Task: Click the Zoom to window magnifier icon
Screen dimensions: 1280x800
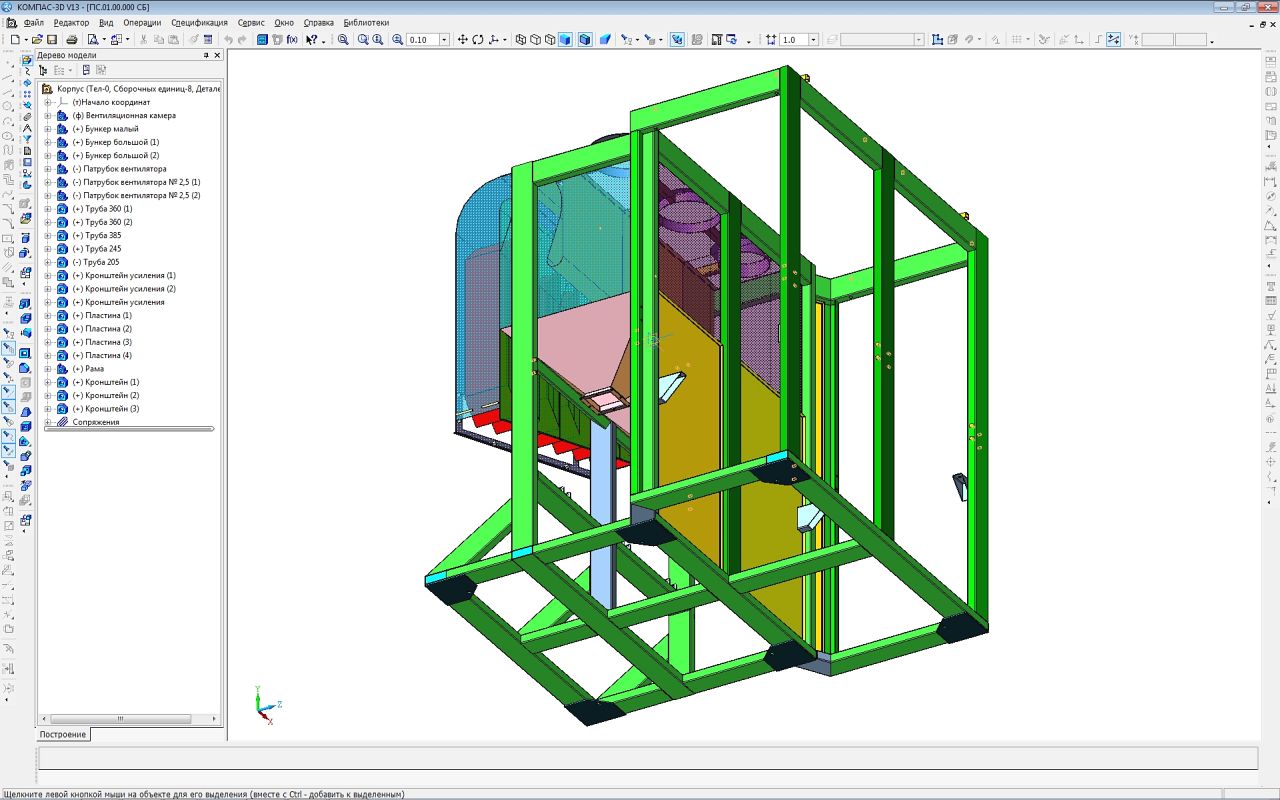Action: click(x=343, y=40)
